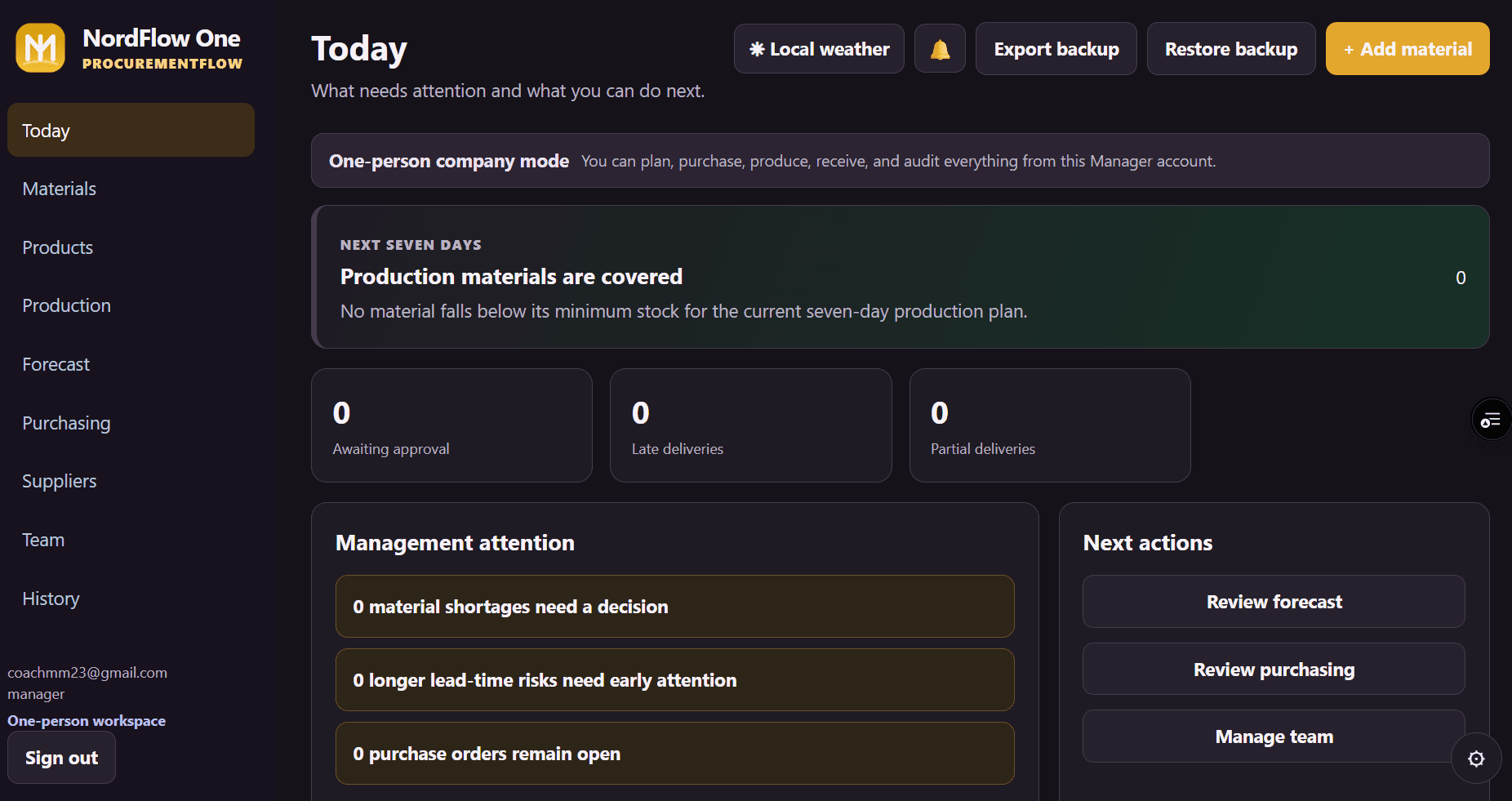Viewport: 1512px width, 801px height.
Task: Click Restore backup
Action: click(x=1230, y=49)
